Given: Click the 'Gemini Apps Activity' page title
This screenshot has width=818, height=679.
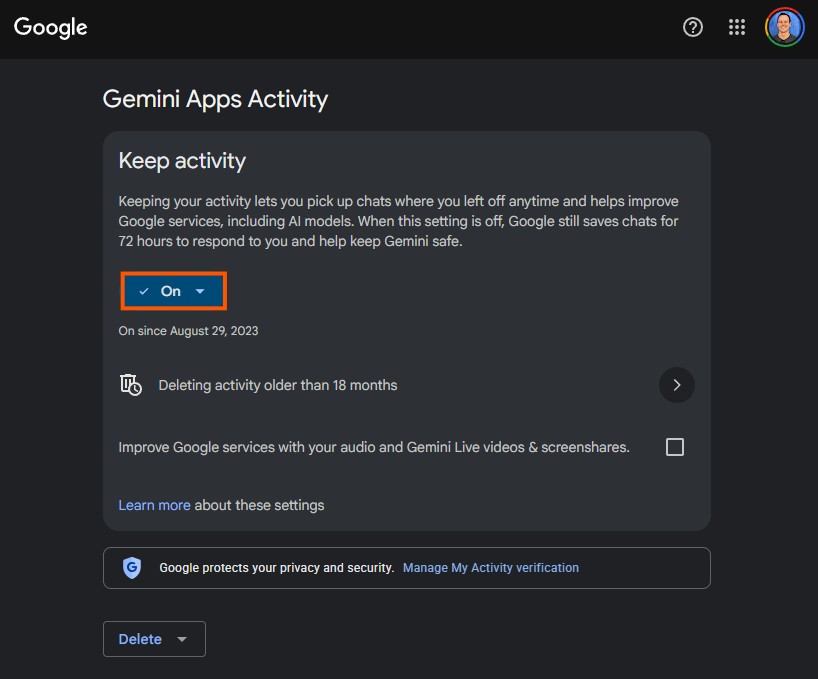Looking at the screenshot, I should click(x=215, y=99).
